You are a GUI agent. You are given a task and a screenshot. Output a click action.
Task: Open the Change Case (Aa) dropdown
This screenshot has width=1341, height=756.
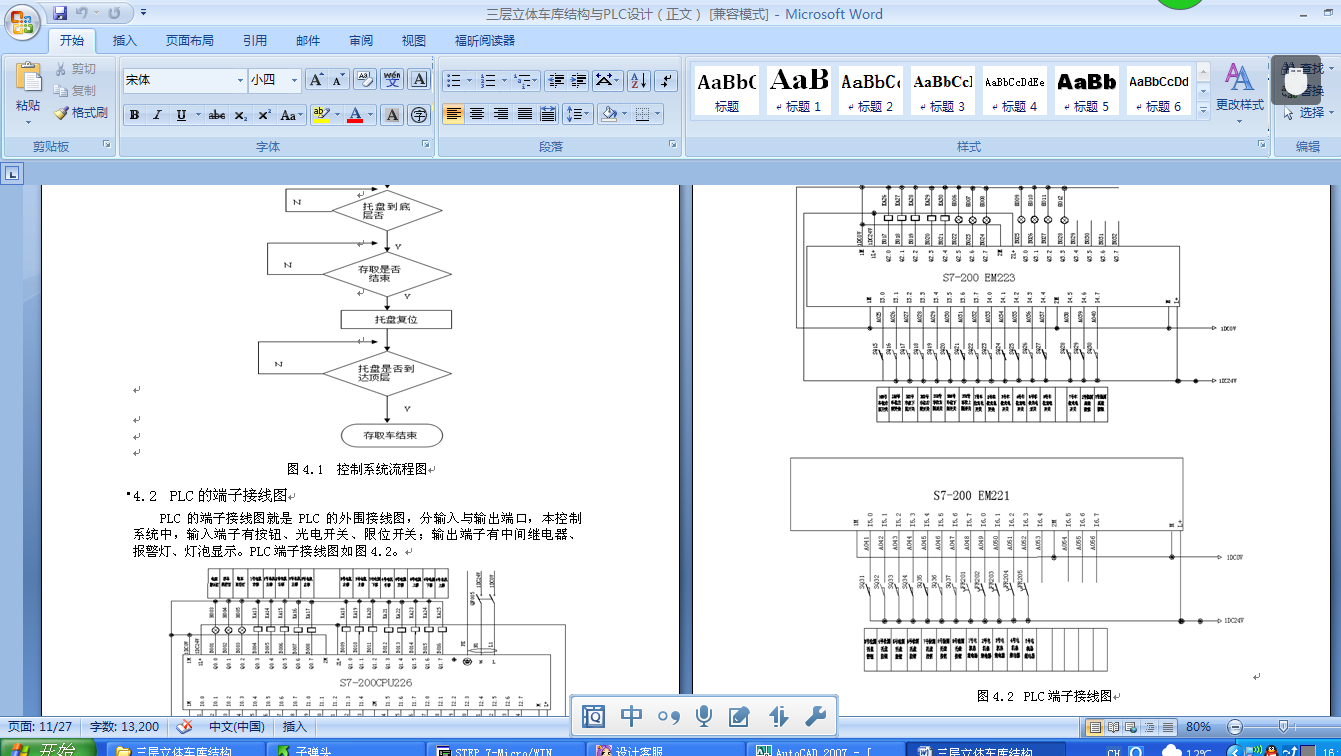point(292,115)
